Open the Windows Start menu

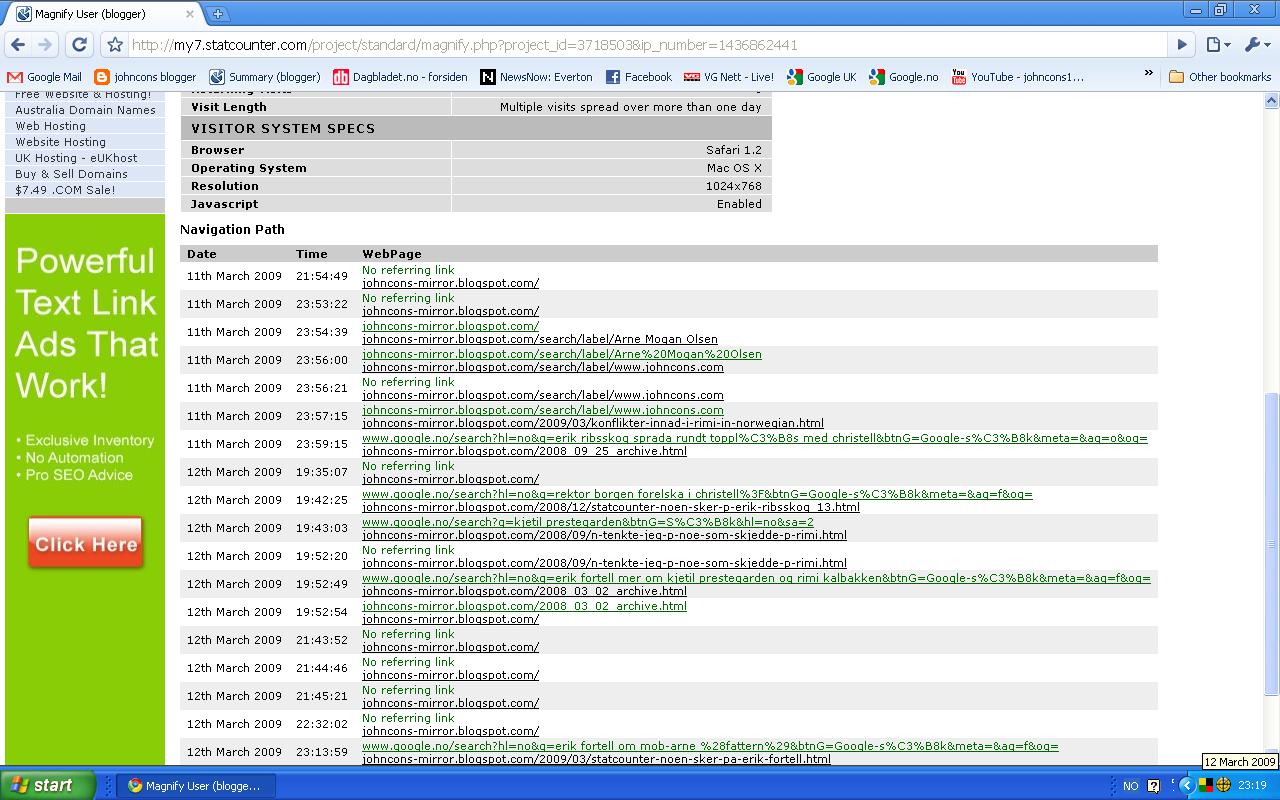(48, 785)
